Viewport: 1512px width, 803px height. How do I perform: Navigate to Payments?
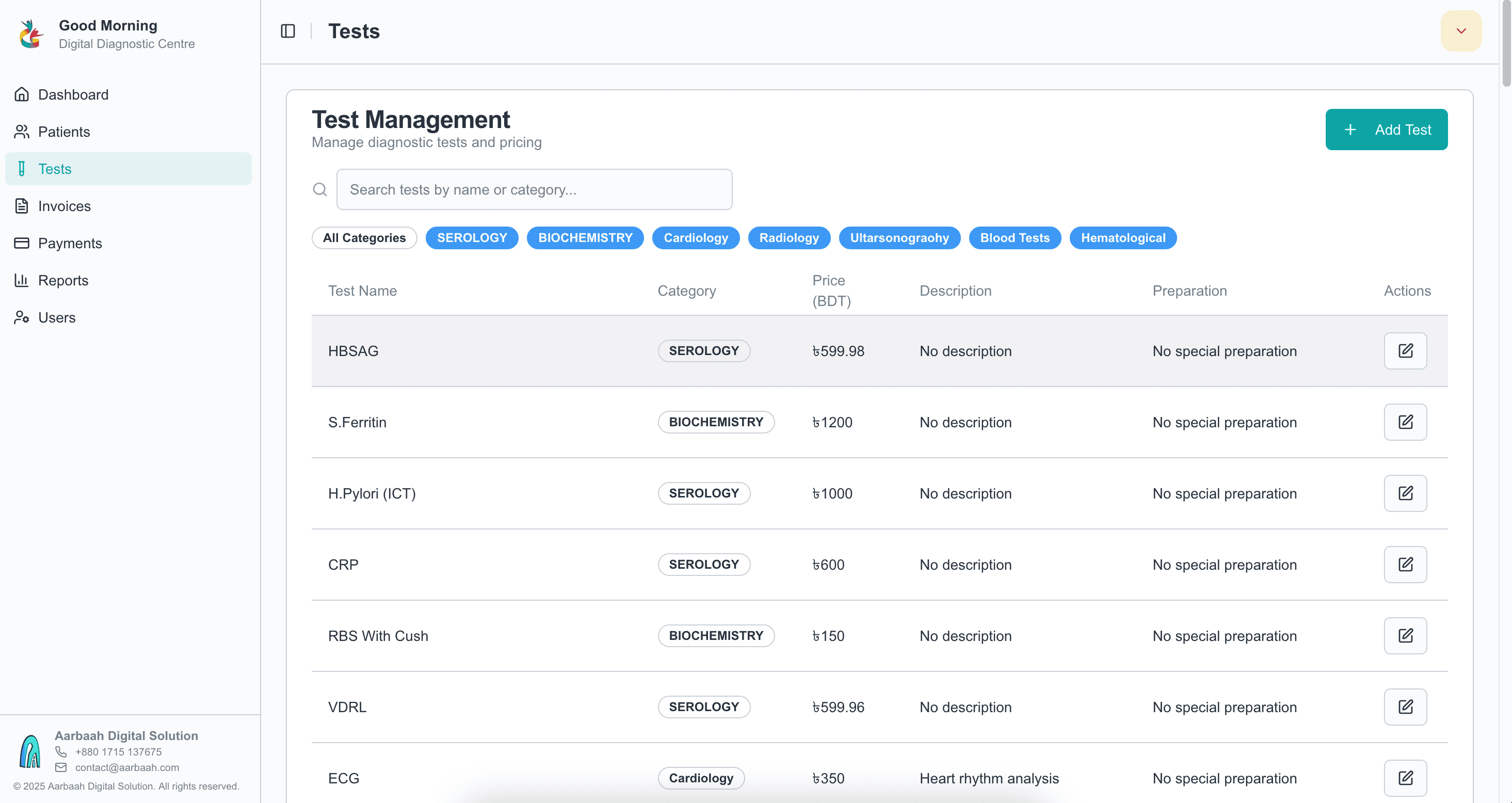coord(128,243)
